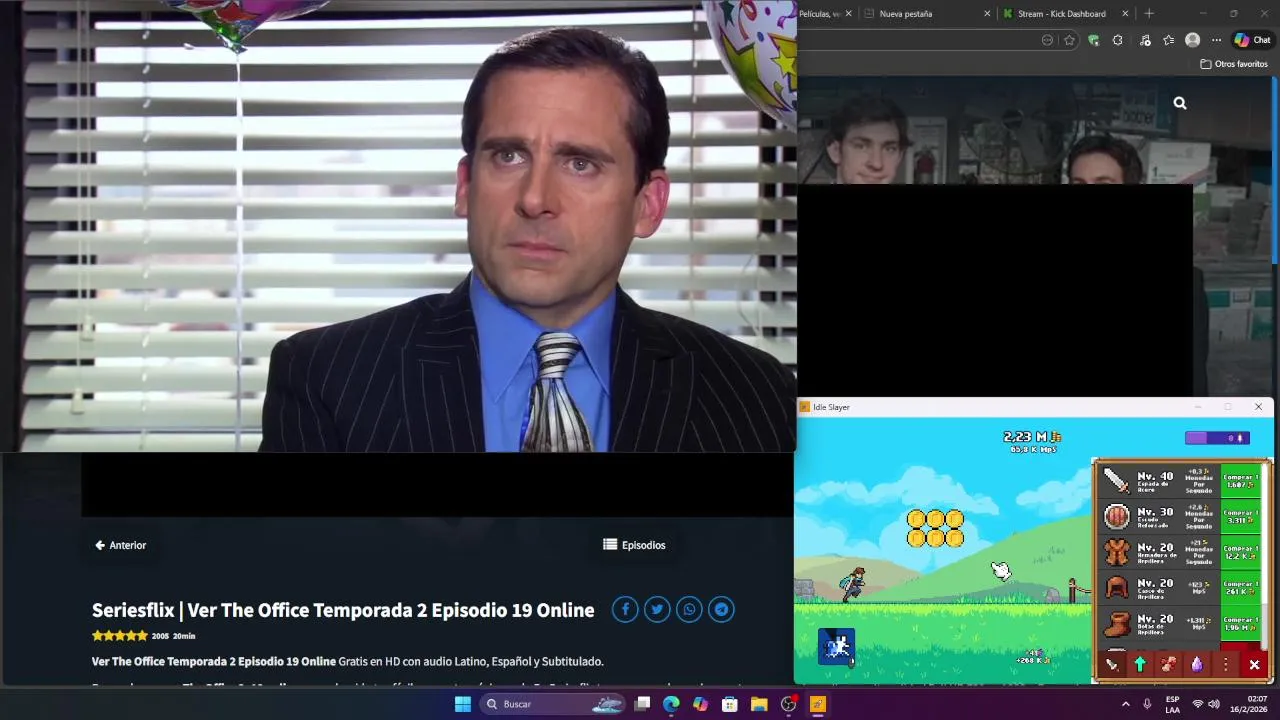Viewport: 1280px width, 720px height.
Task: Open the media control music icon
Action: coord(1145,40)
